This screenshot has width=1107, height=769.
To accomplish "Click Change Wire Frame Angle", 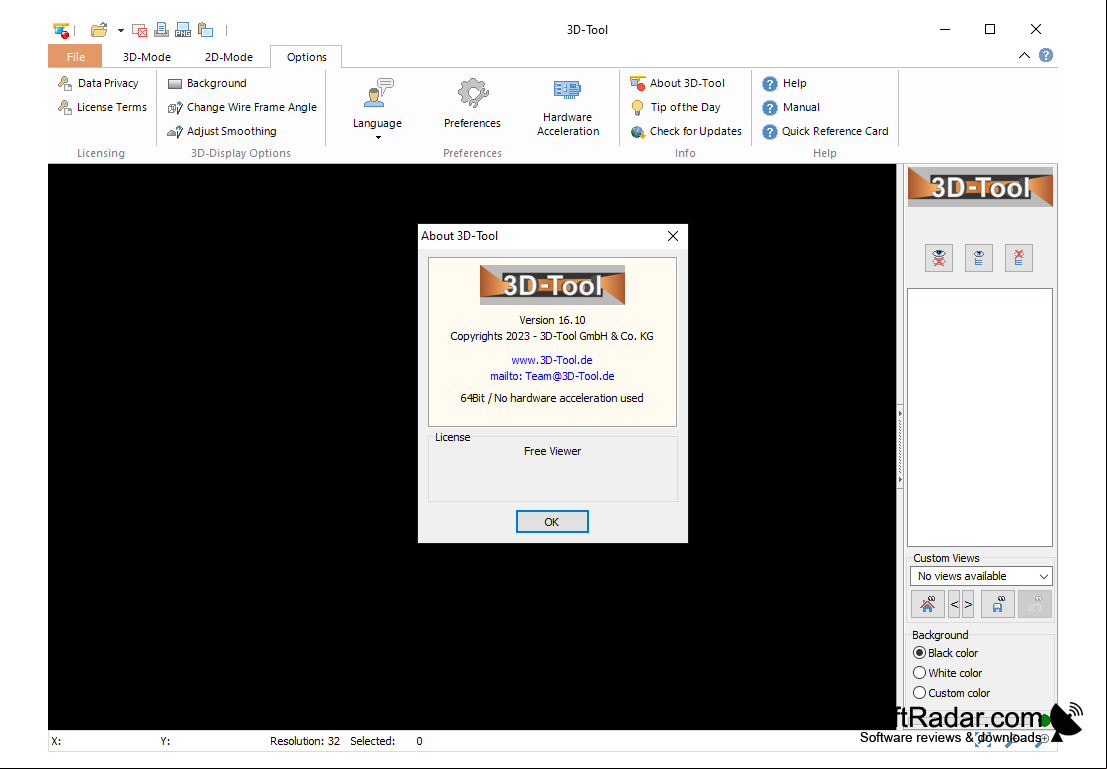I will coord(242,107).
